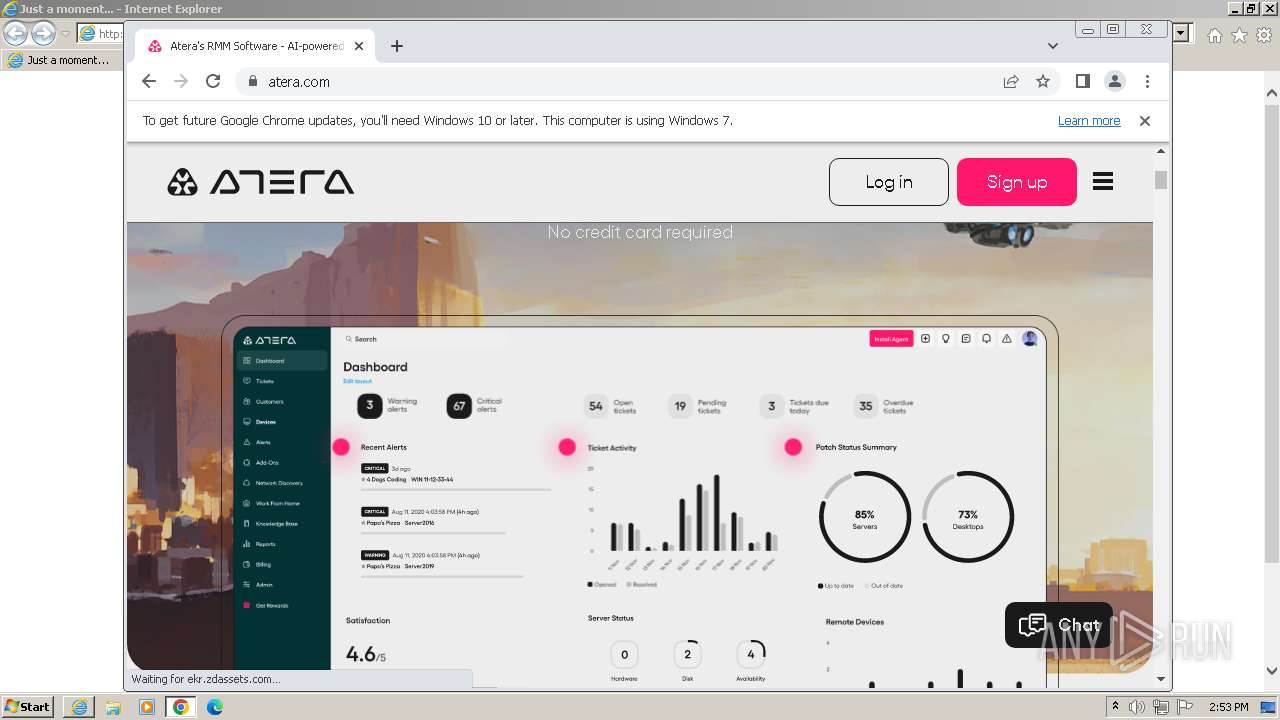Click Internet Explorer's forward button
The width and height of the screenshot is (1280, 720).
click(x=43, y=33)
